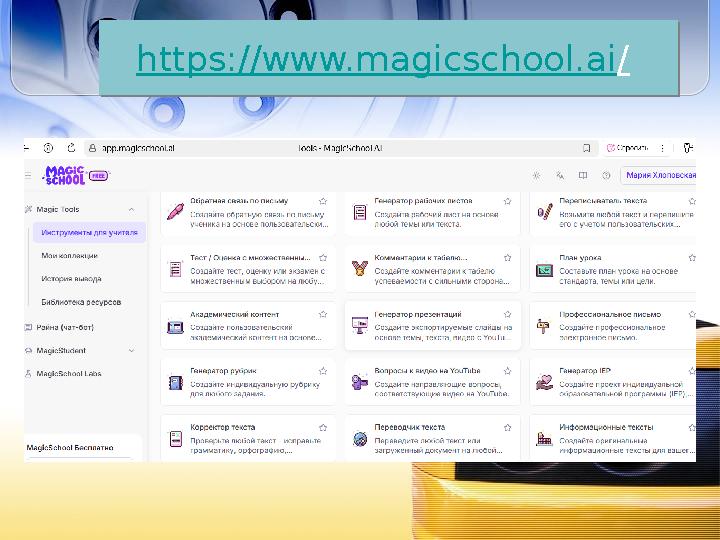Click the globe icon for Переводчик текста

(x=360, y=439)
